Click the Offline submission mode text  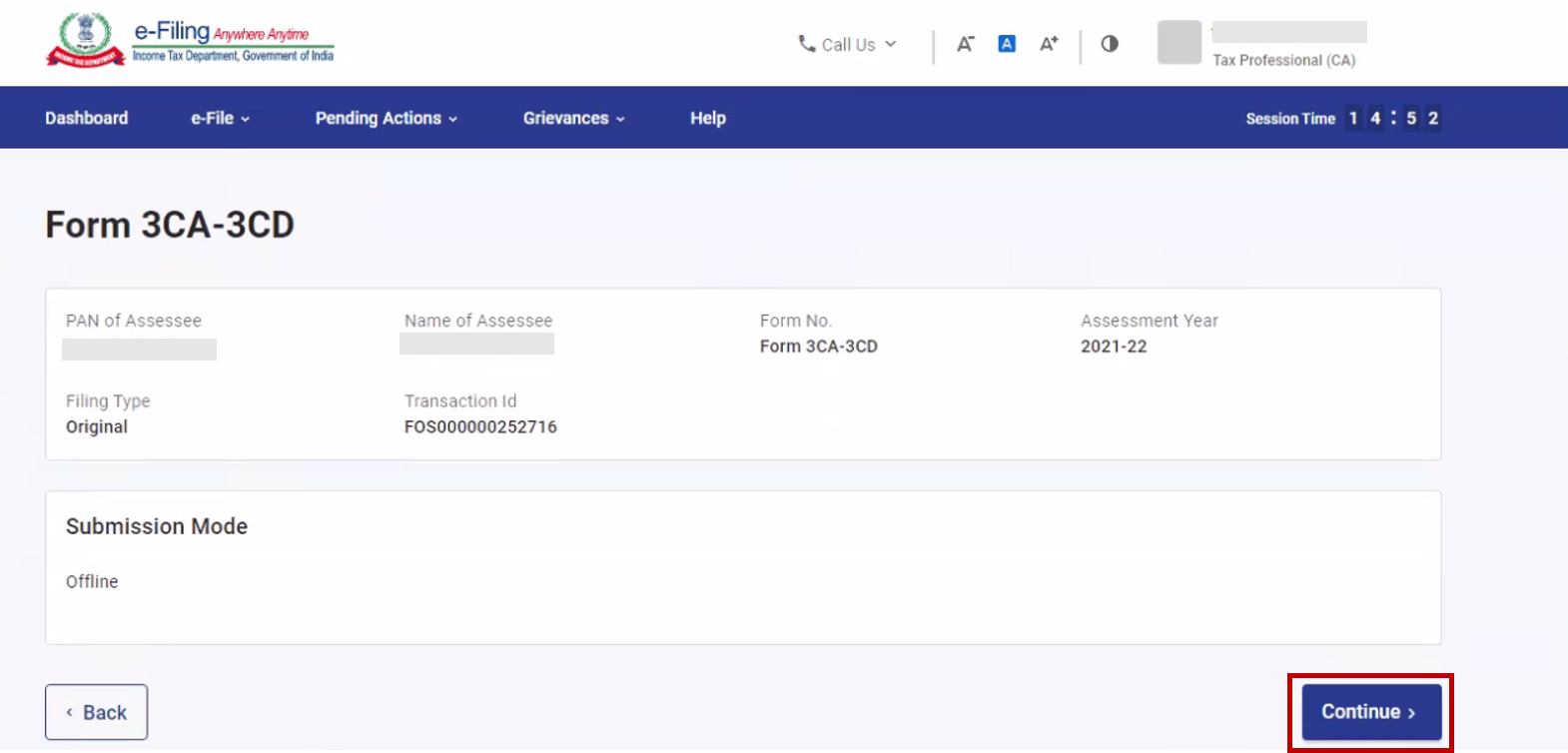92,581
